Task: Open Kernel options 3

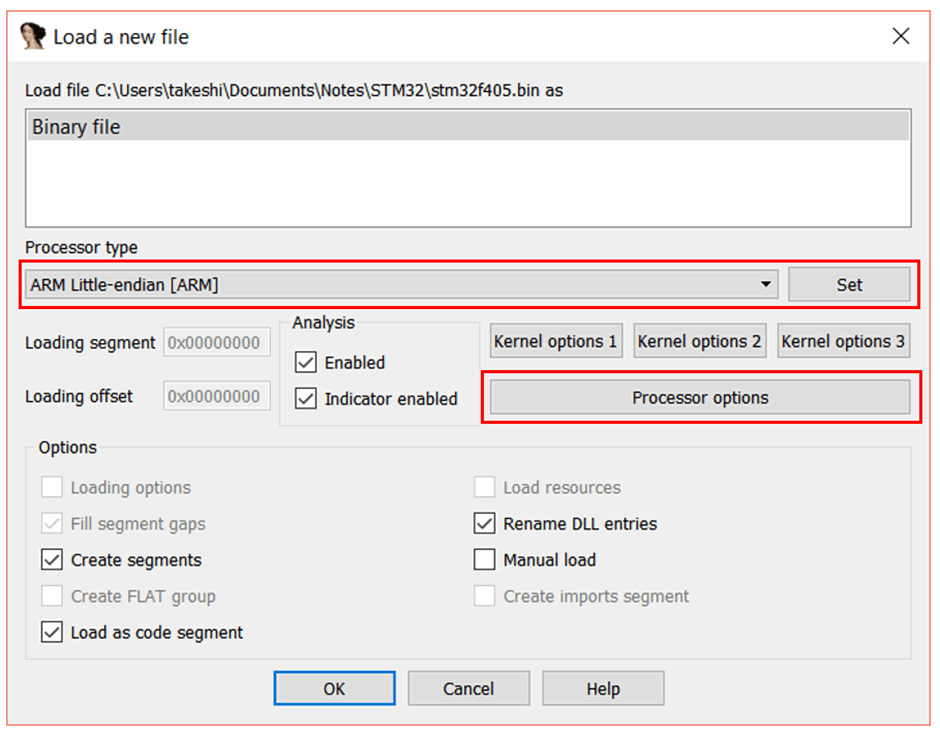Action: click(x=843, y=341)
